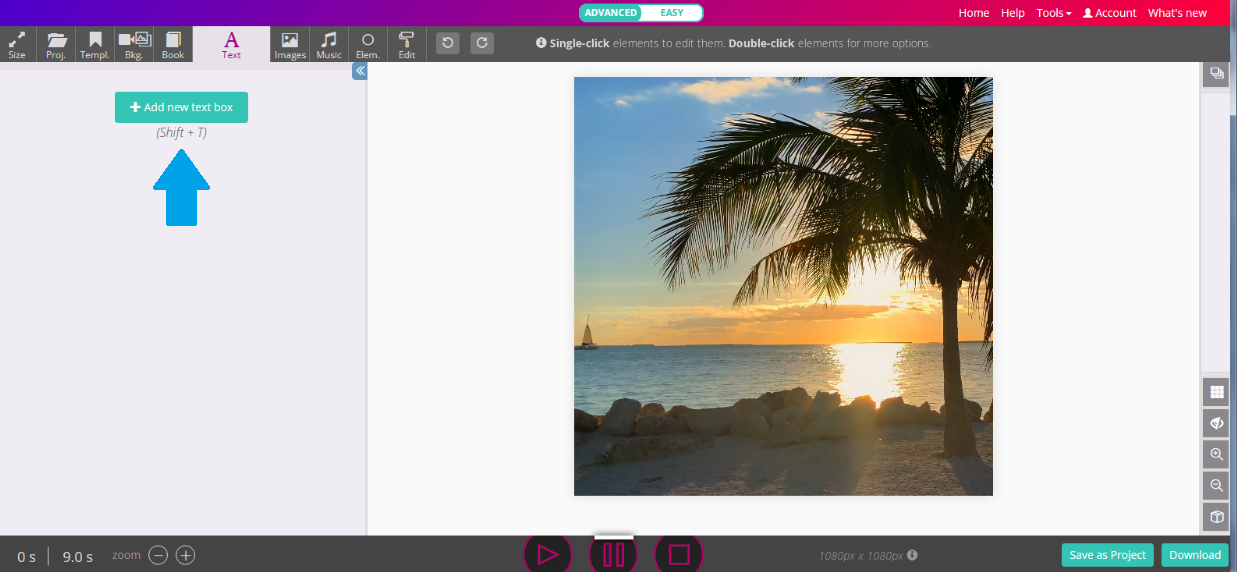The height and width of the screenshot is (572, 1237).
Task: Toggle the canvas grid overlay
Action: (1216, 392)
